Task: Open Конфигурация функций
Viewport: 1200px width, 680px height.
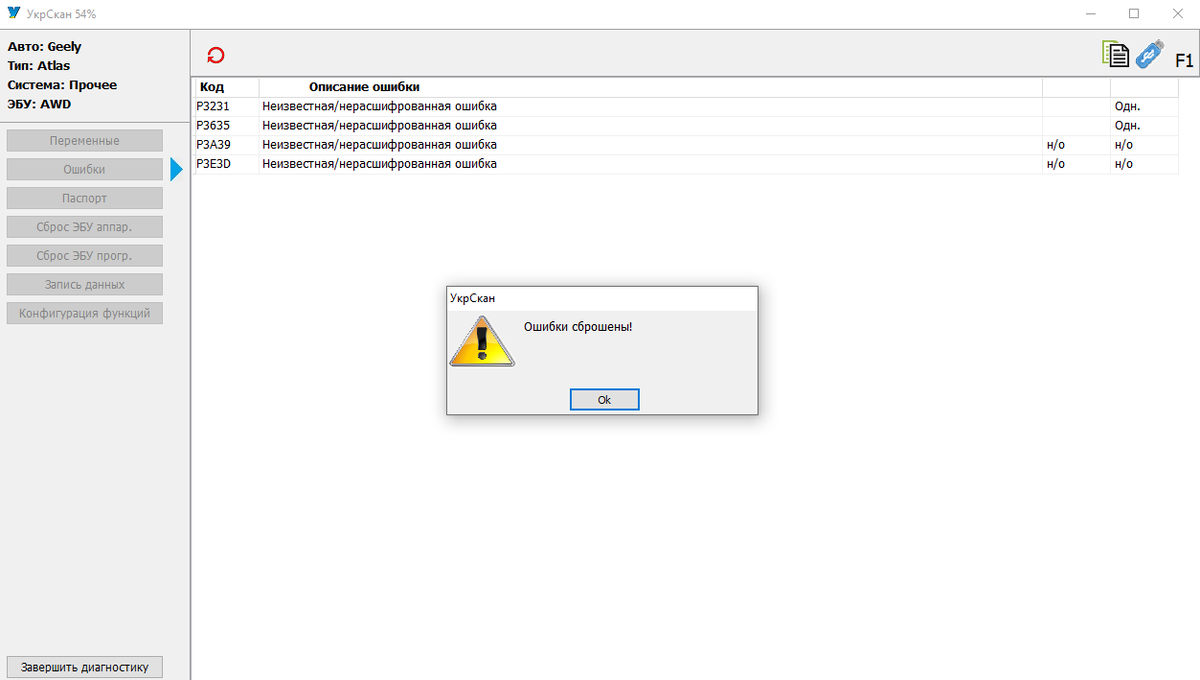Action: point(85,313)
